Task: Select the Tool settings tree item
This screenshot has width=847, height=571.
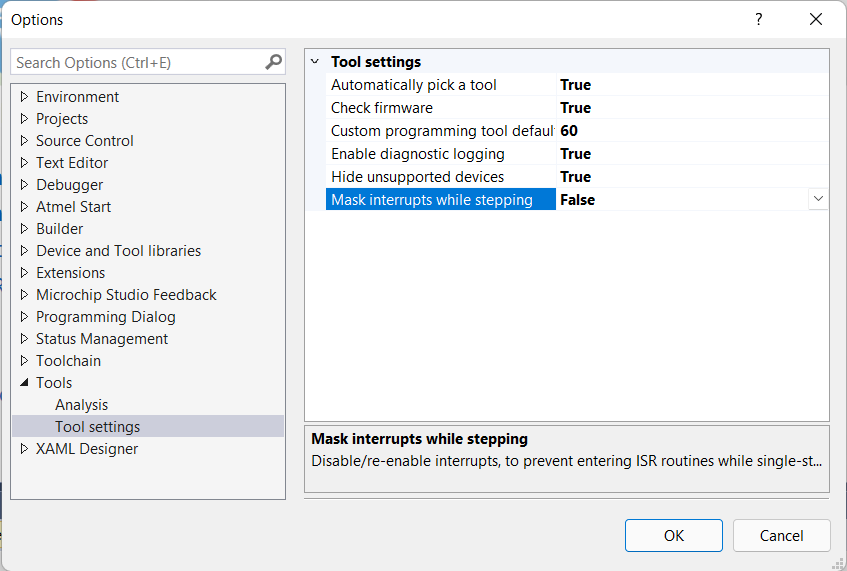Action: pyautogui.click(x=98, y=427)
